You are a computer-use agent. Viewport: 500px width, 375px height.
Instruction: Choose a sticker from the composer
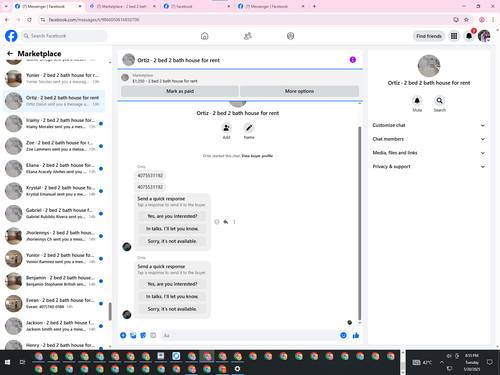143,335
